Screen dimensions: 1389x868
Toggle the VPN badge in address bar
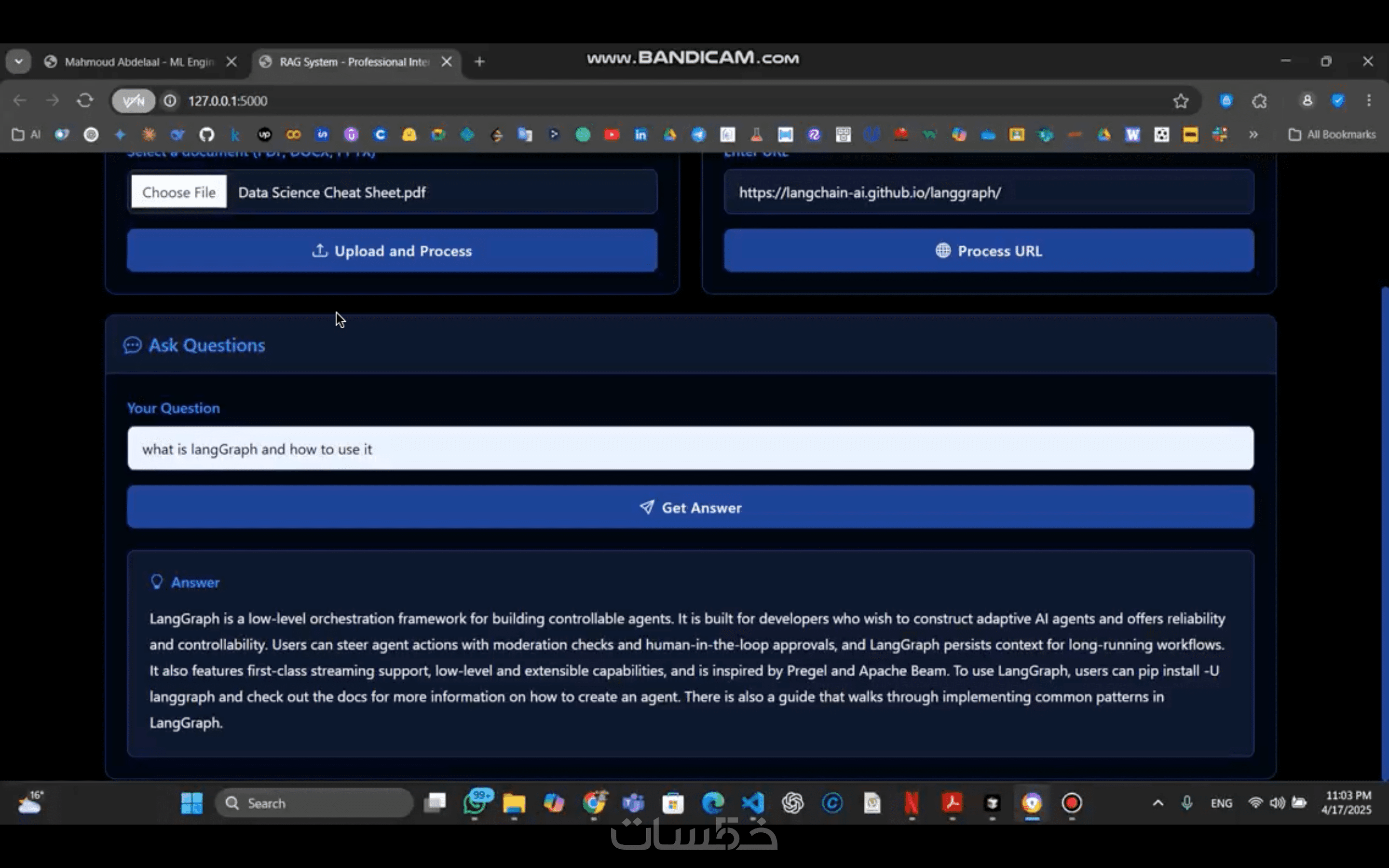pyautogui.click(x=133, y=101)
